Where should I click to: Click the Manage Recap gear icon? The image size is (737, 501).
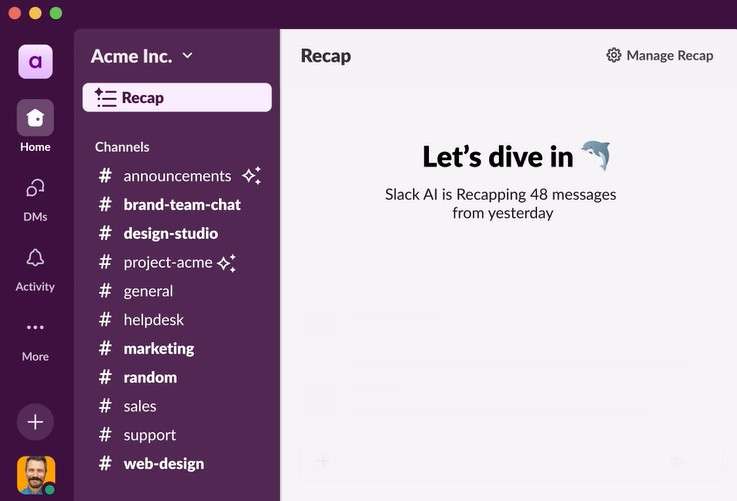tap(613, 55)
